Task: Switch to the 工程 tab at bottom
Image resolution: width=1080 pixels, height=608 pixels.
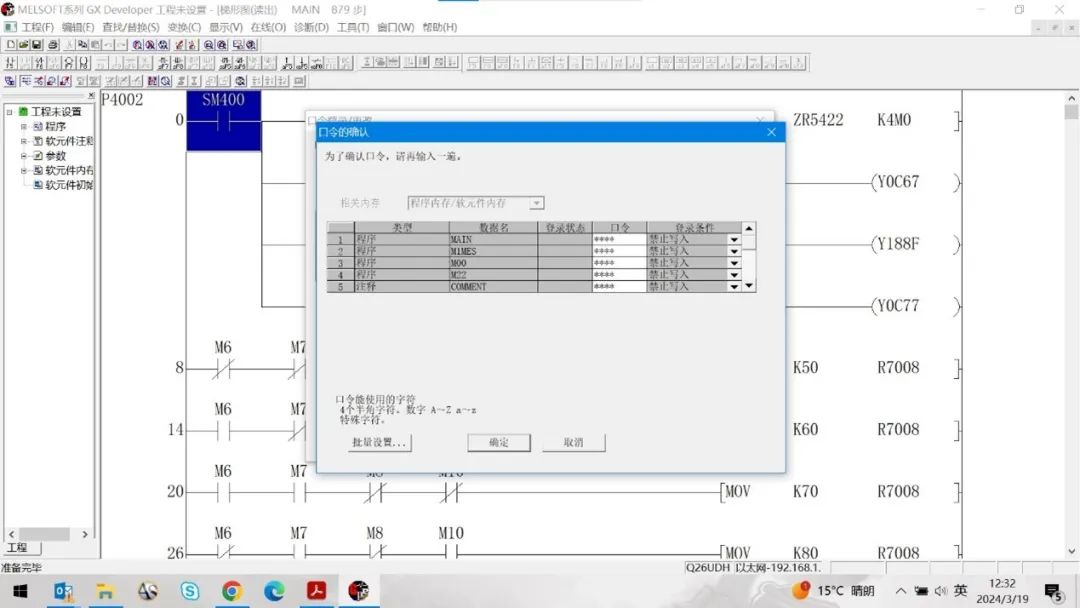Action: [17, 548]
